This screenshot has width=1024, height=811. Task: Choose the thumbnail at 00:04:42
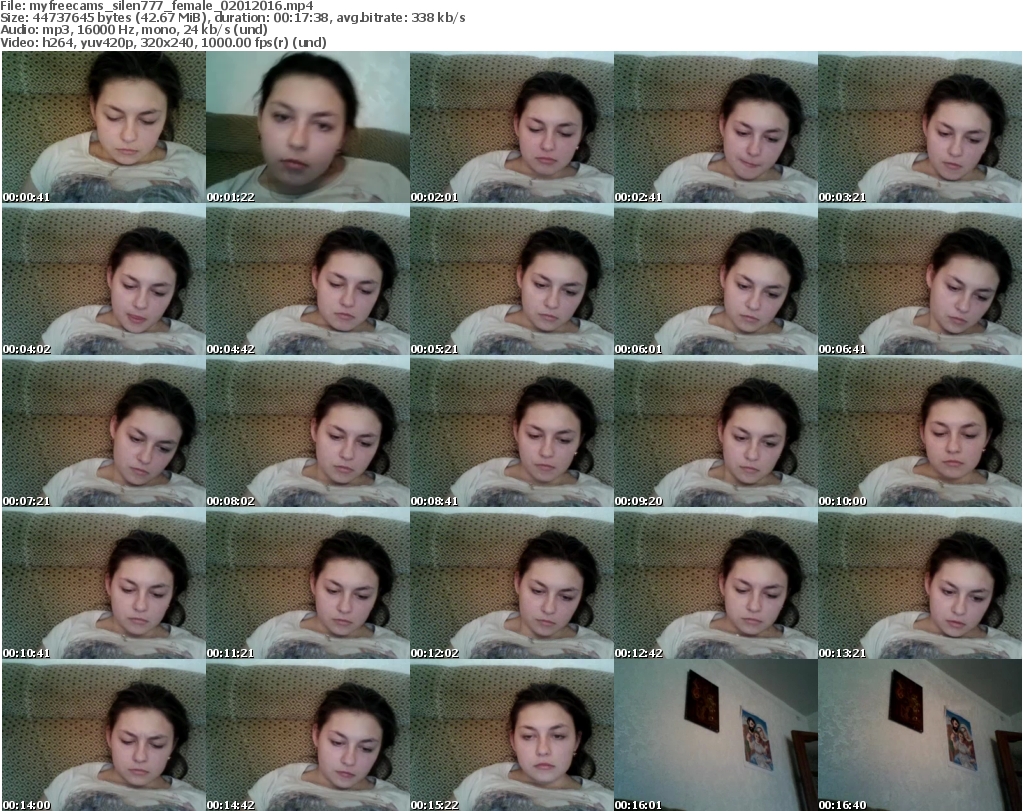point(308,279)
